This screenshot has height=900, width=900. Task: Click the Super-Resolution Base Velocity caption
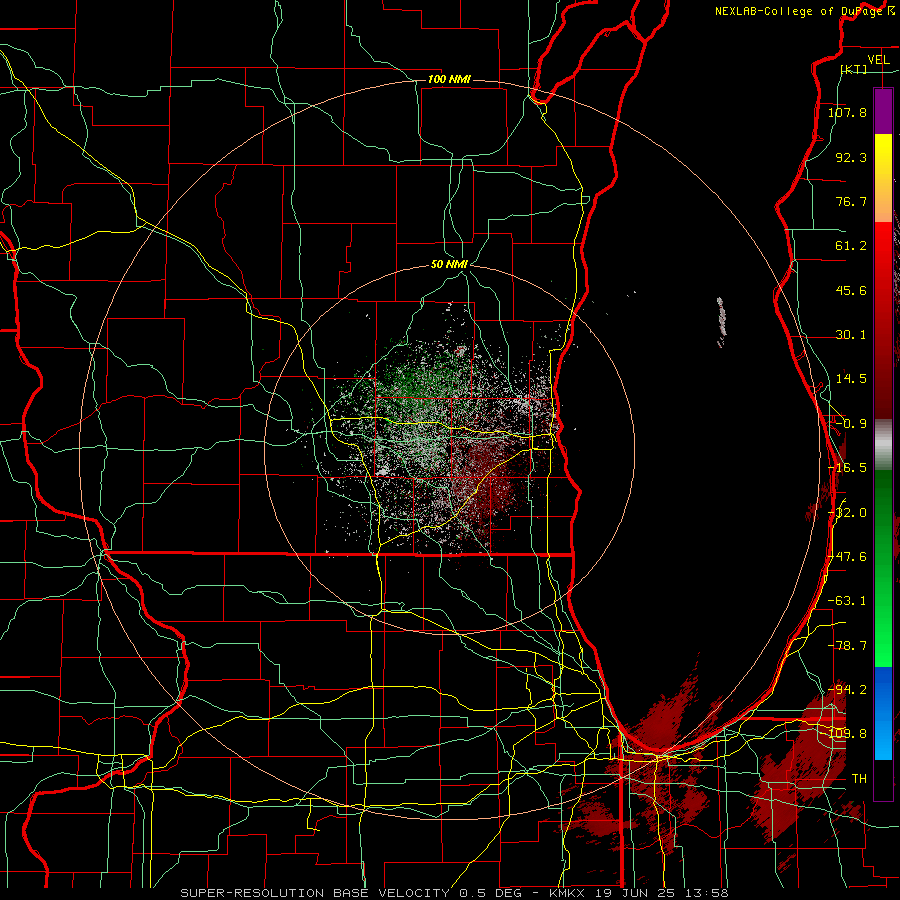point(454,893)
